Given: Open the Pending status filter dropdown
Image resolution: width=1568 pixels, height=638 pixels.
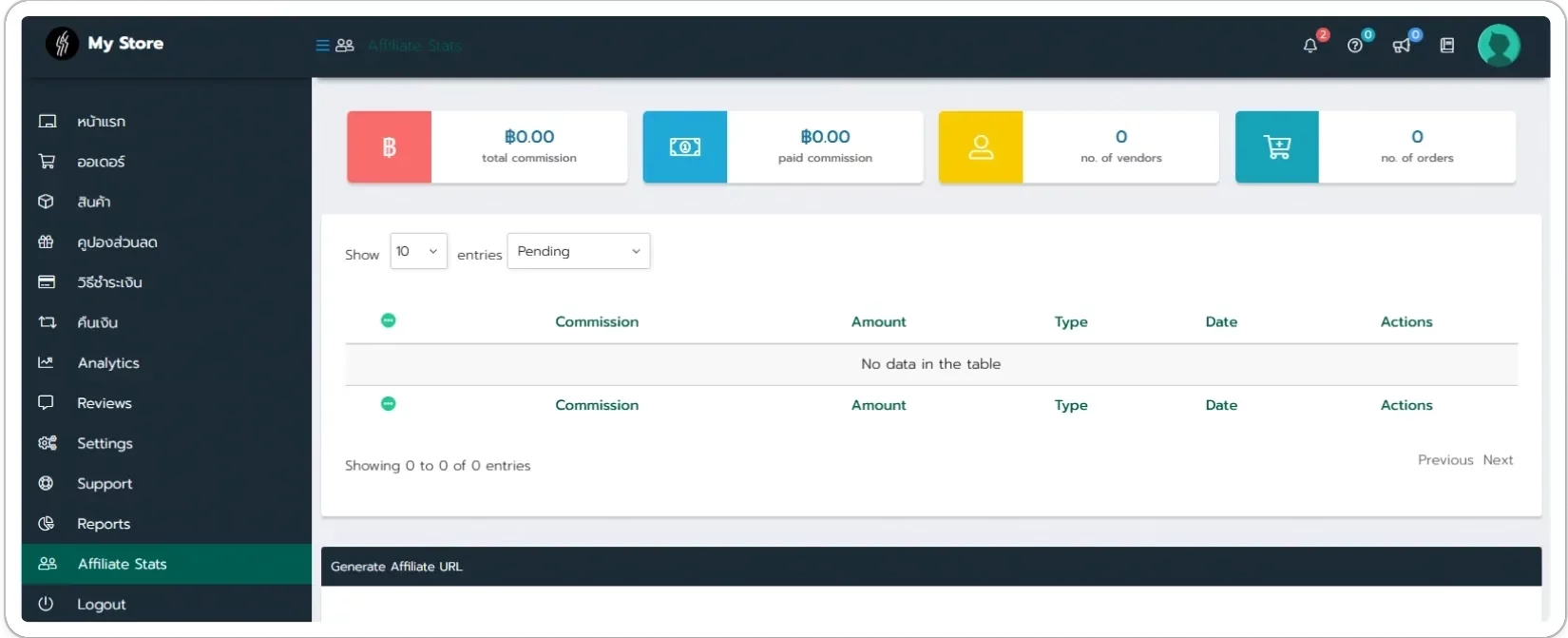Looking at the screenshot, I should point(579,251).
